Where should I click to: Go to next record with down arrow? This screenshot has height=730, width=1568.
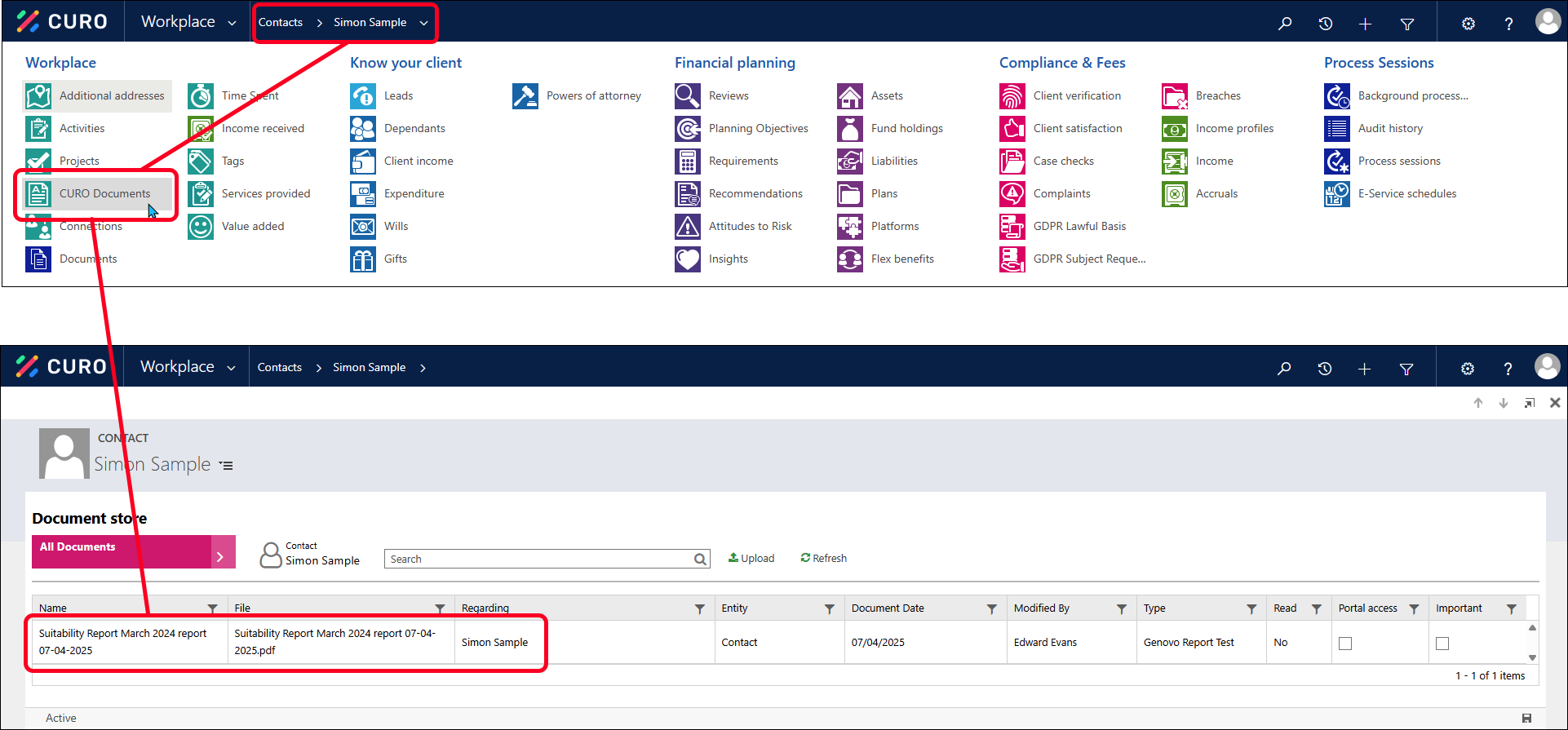coord(1504,403)
